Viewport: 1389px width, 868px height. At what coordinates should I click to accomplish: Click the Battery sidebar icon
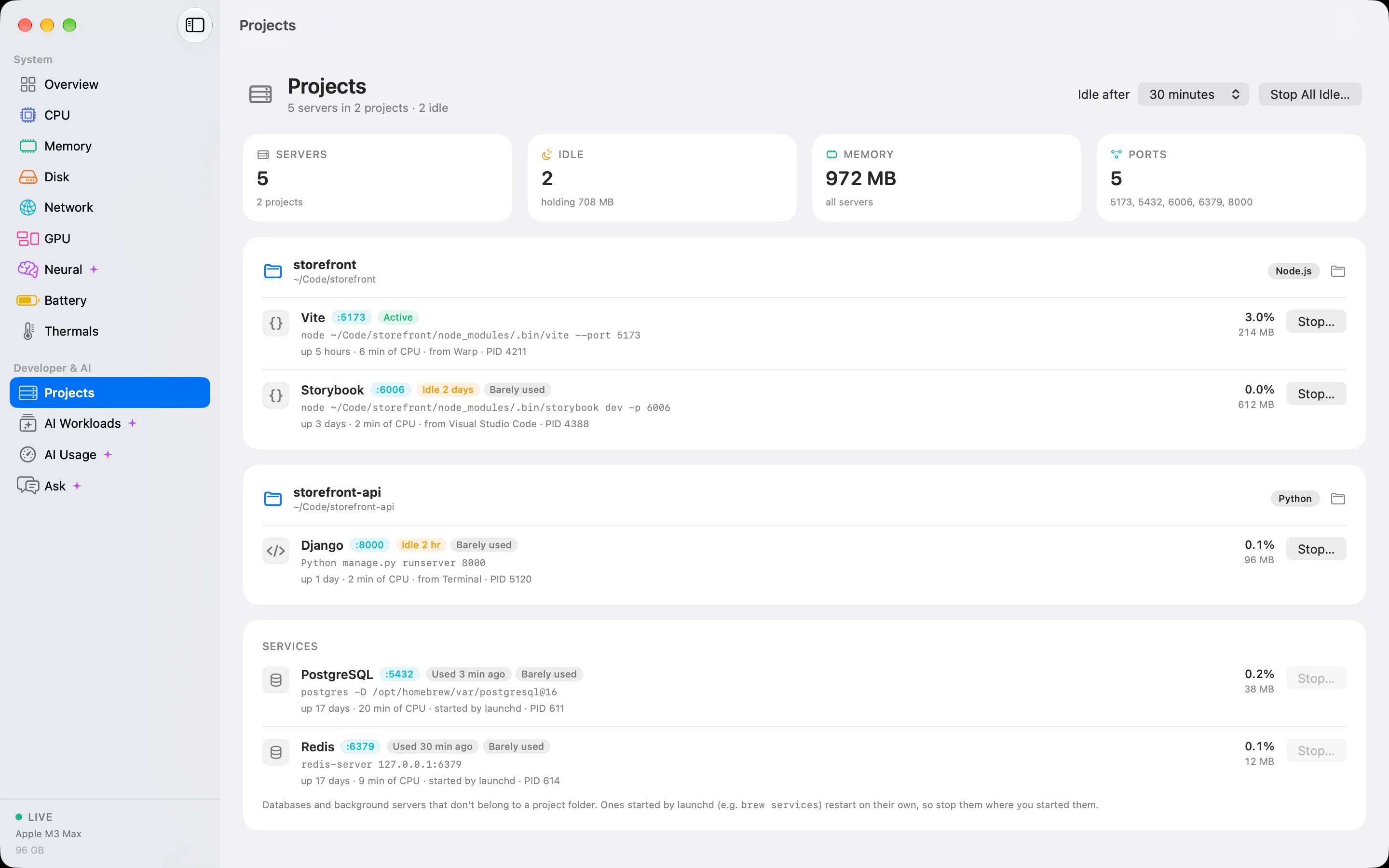click(27, 300)
